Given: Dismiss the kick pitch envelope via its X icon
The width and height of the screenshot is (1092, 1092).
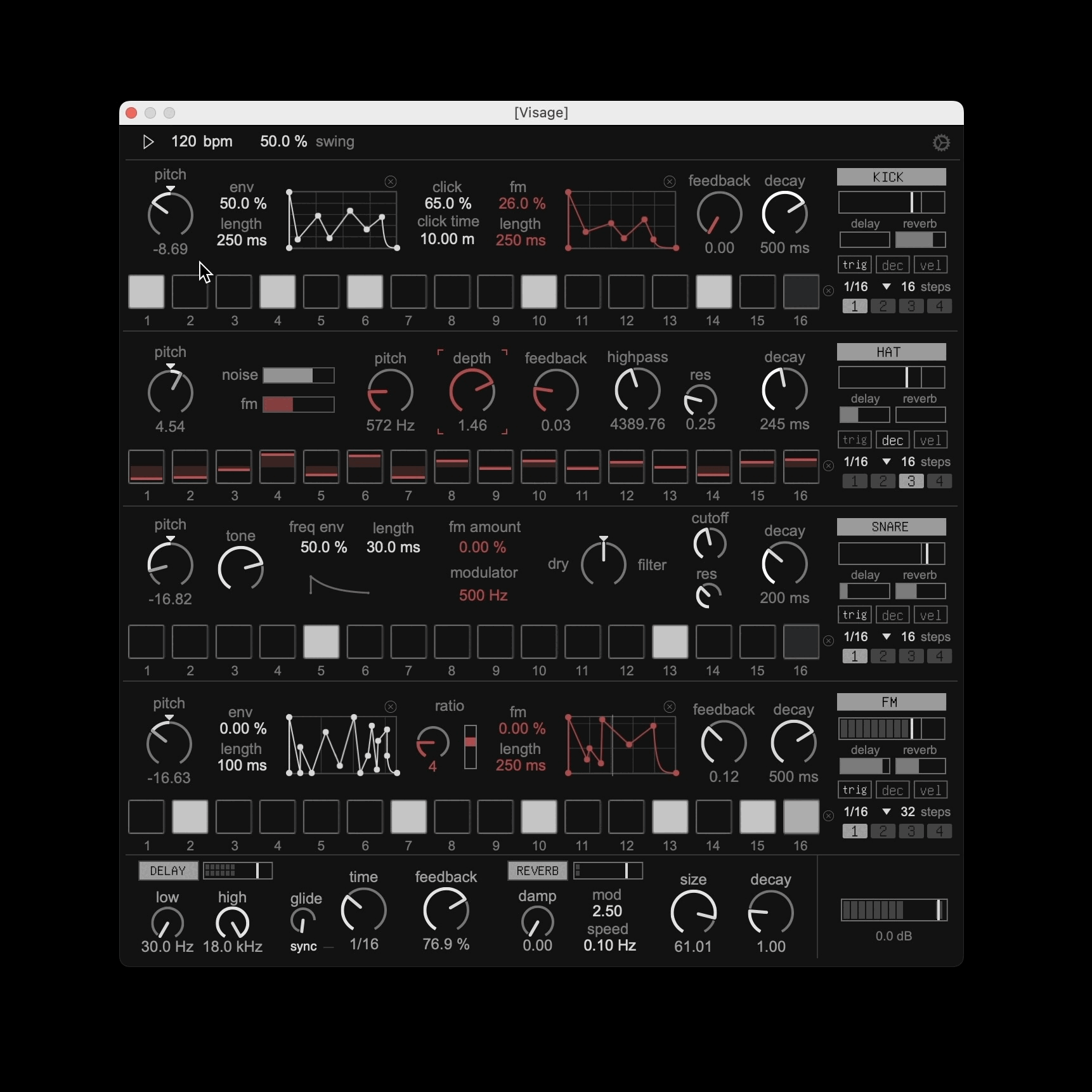Looking at the screenshot, I should [390, 182].
